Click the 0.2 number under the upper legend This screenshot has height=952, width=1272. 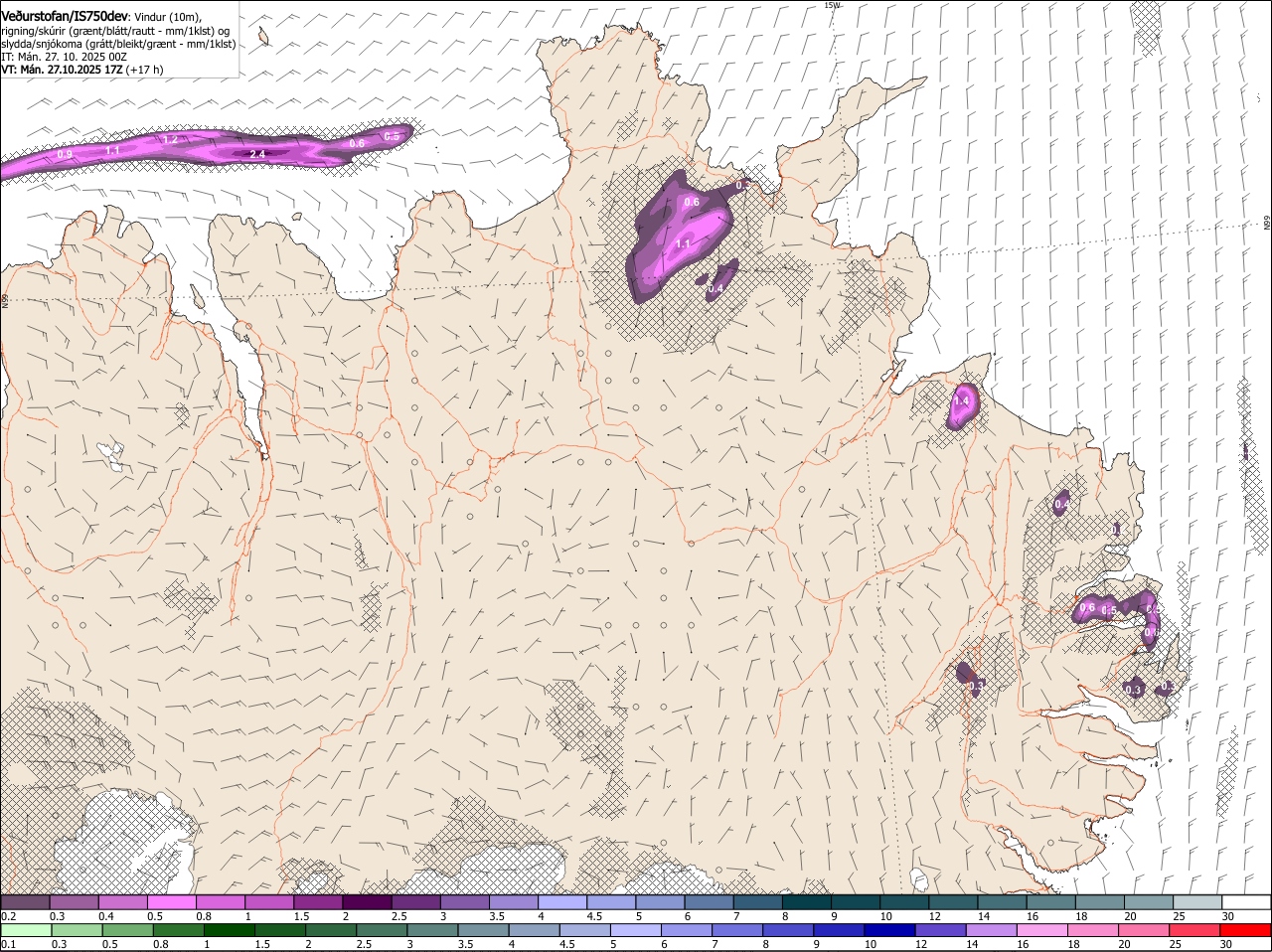click(9, 916)
